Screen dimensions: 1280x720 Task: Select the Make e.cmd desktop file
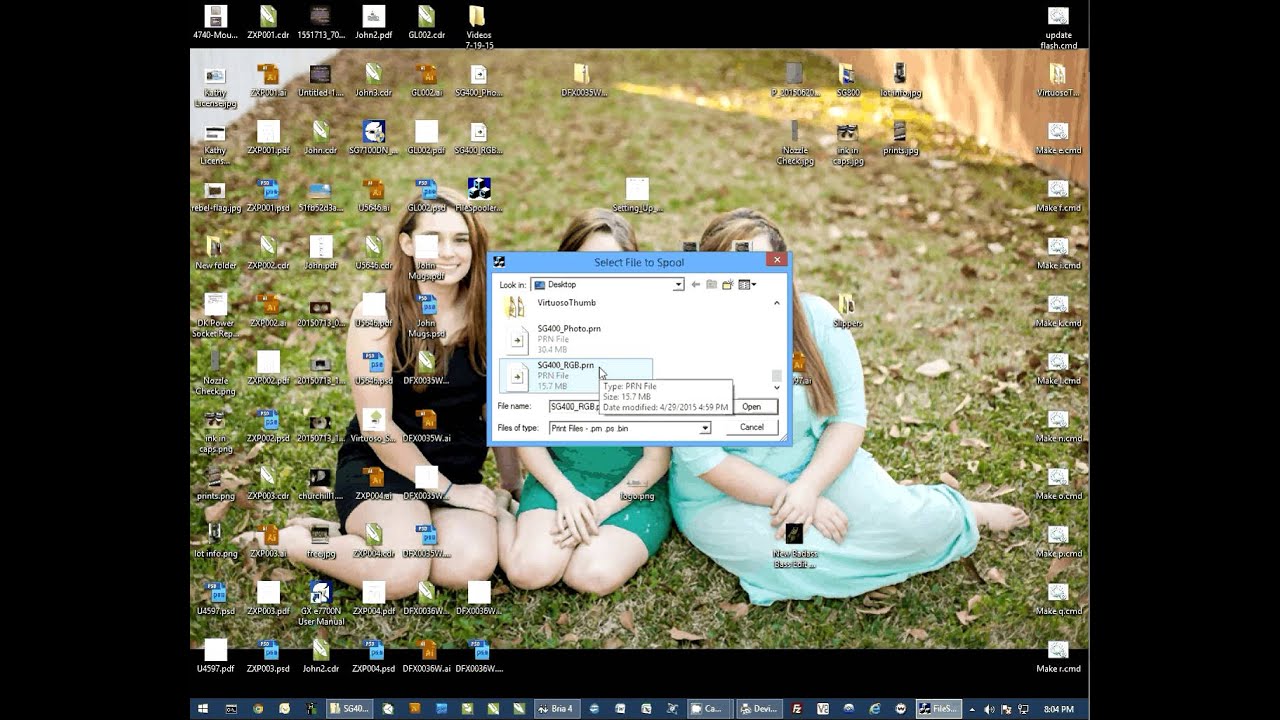tap(1058, 138)
